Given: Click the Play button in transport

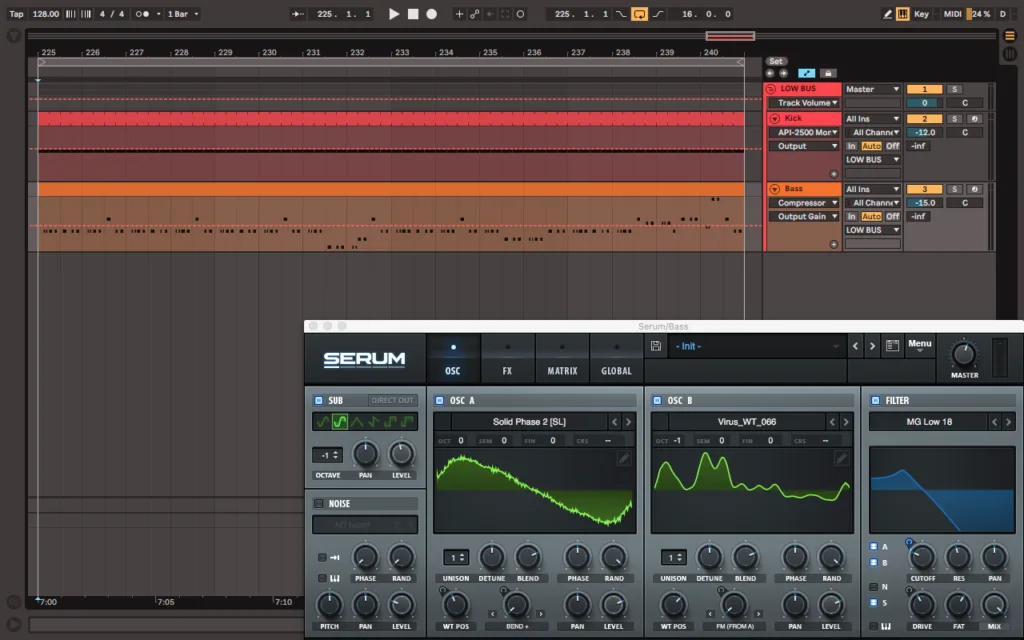Looking at the screenshot, I should (394, 14).
